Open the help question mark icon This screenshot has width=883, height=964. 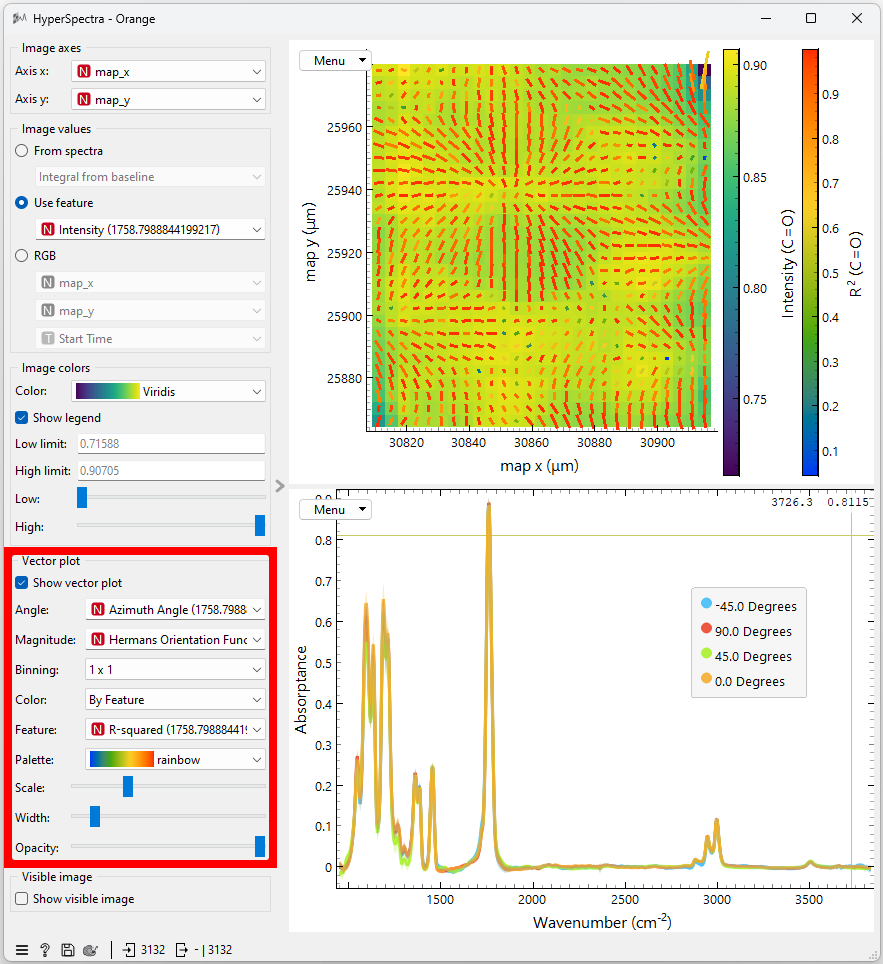tap(45, 950)
